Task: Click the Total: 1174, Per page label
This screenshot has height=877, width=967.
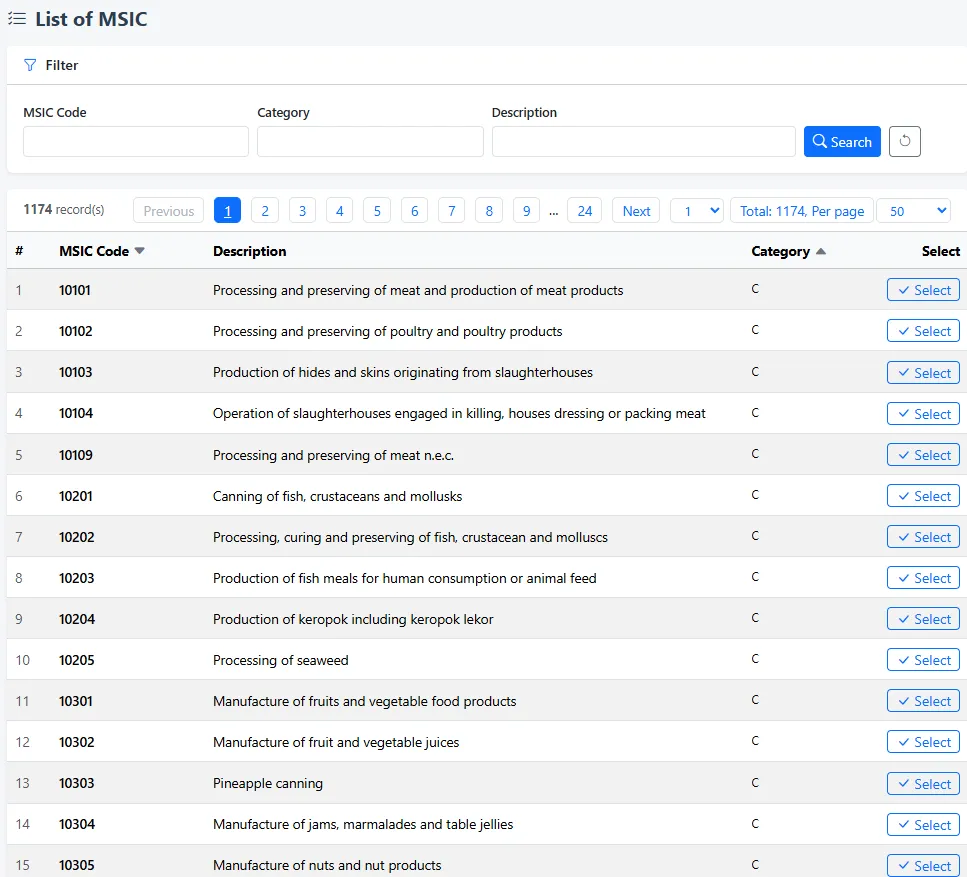Action: click(802, 210)
